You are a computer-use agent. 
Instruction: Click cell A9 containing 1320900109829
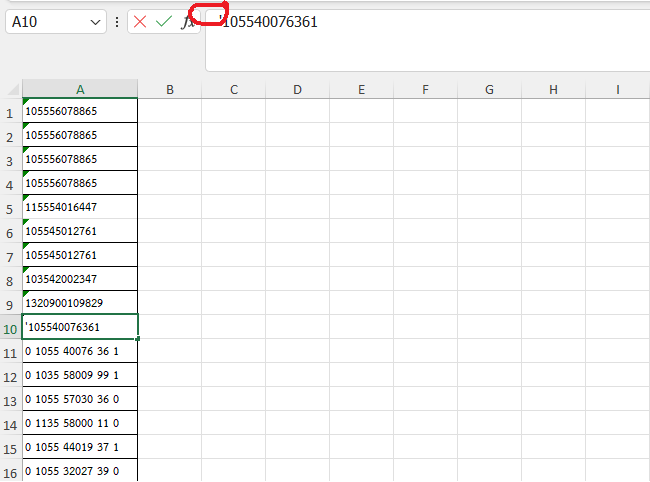80,303
